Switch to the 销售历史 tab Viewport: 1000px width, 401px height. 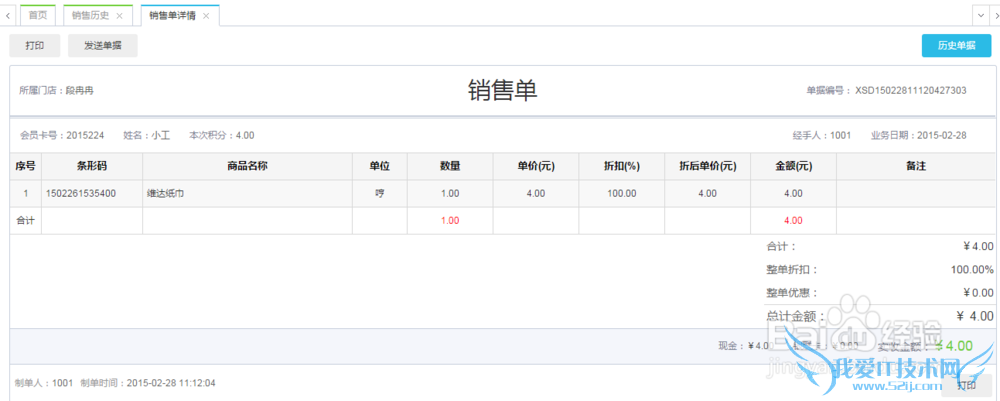pyautogui.click(x=90, y=16)
